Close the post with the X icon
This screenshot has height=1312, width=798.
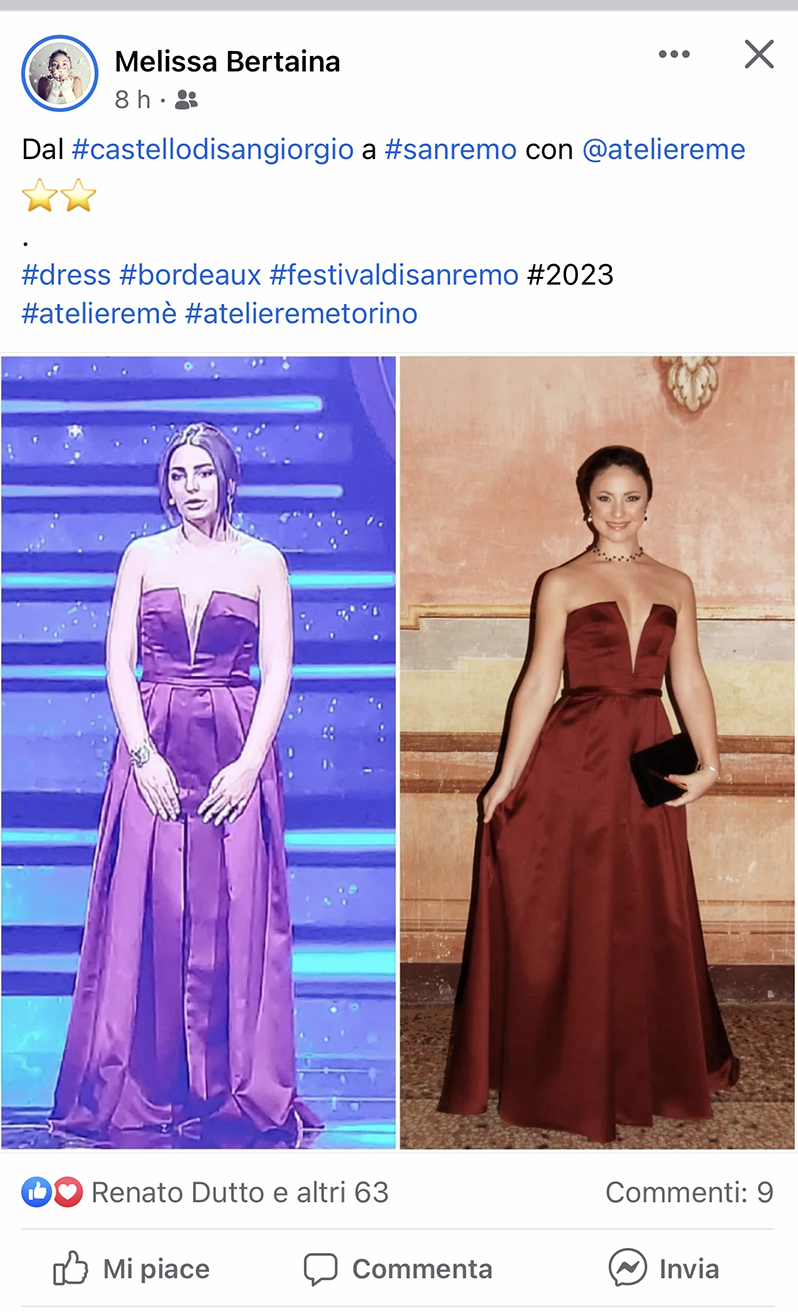coord(759,54)
